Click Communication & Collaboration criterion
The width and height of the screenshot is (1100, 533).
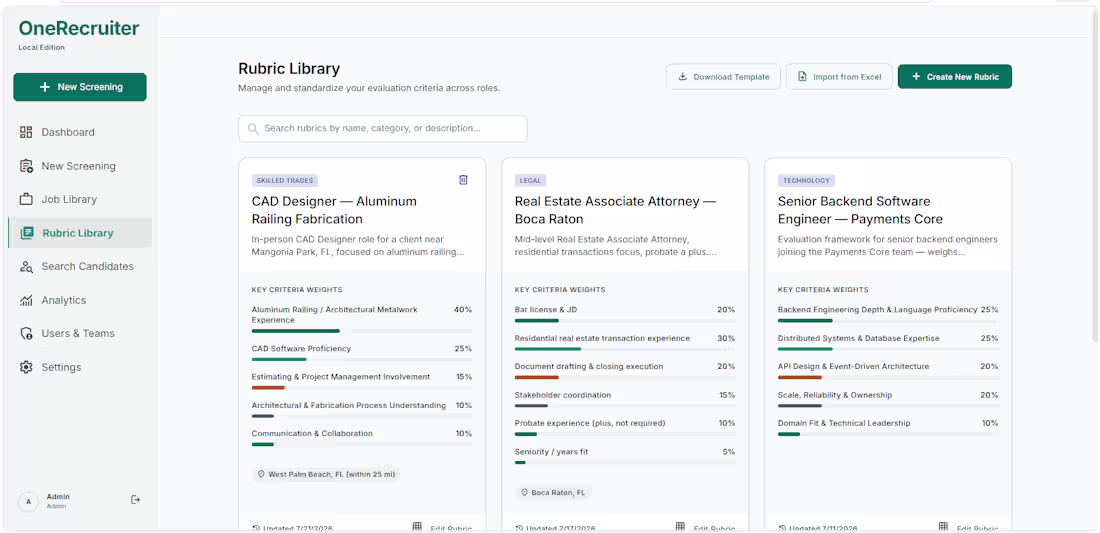(312, 433)
